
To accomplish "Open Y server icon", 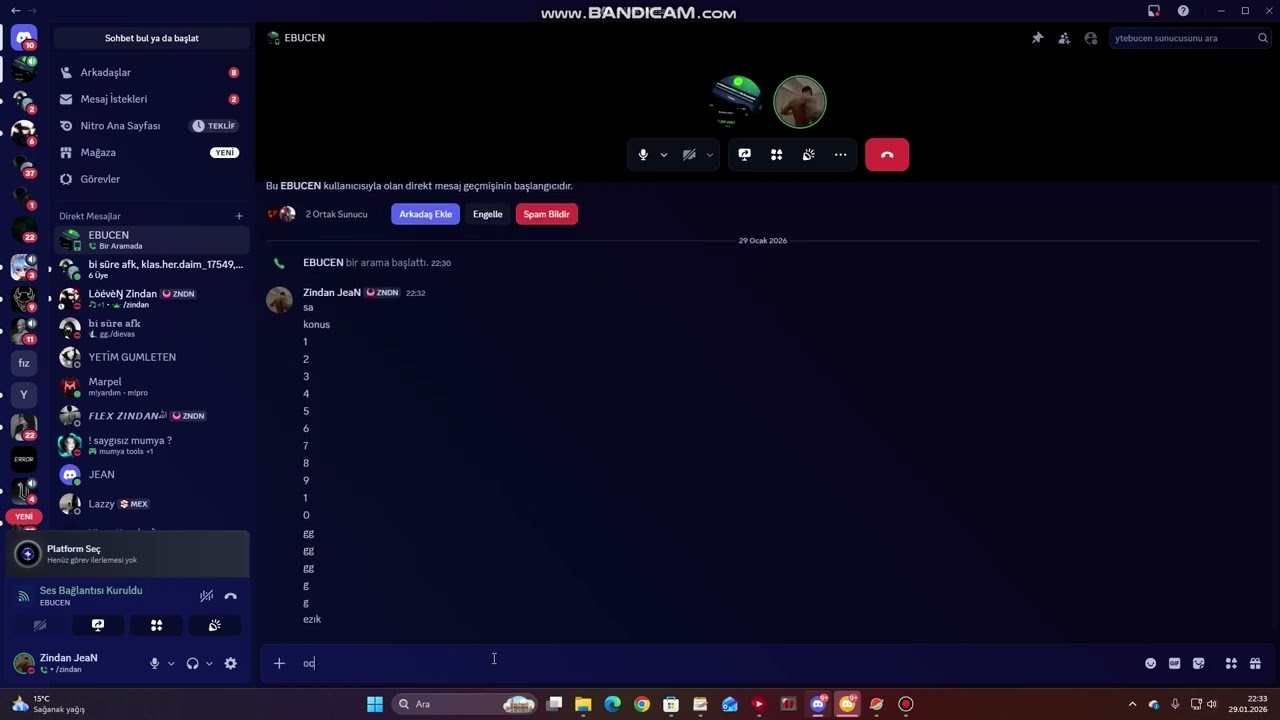I will tap(24, 394).
